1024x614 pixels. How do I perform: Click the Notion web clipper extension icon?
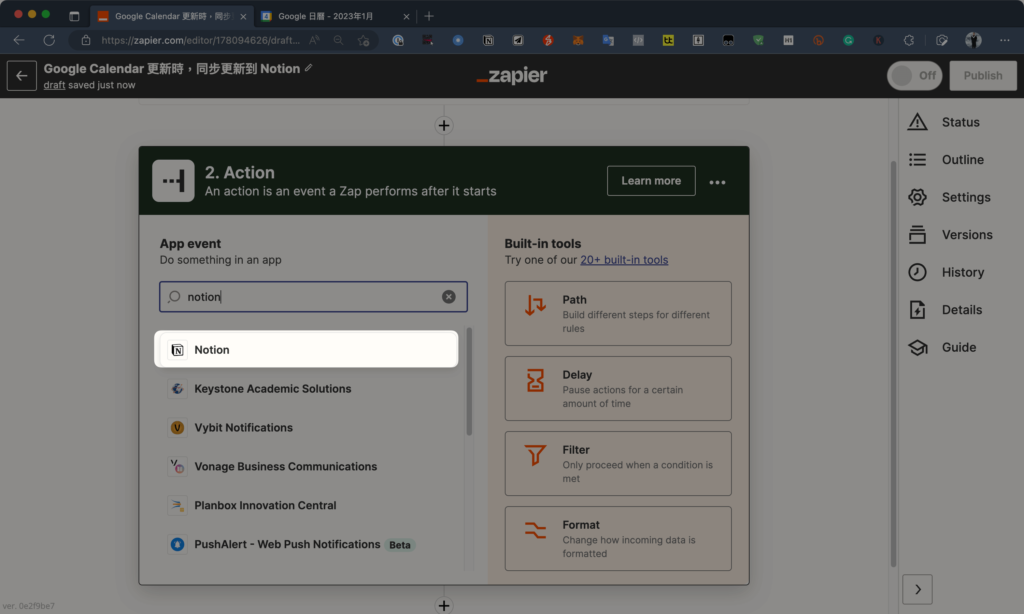coord(488,40)
